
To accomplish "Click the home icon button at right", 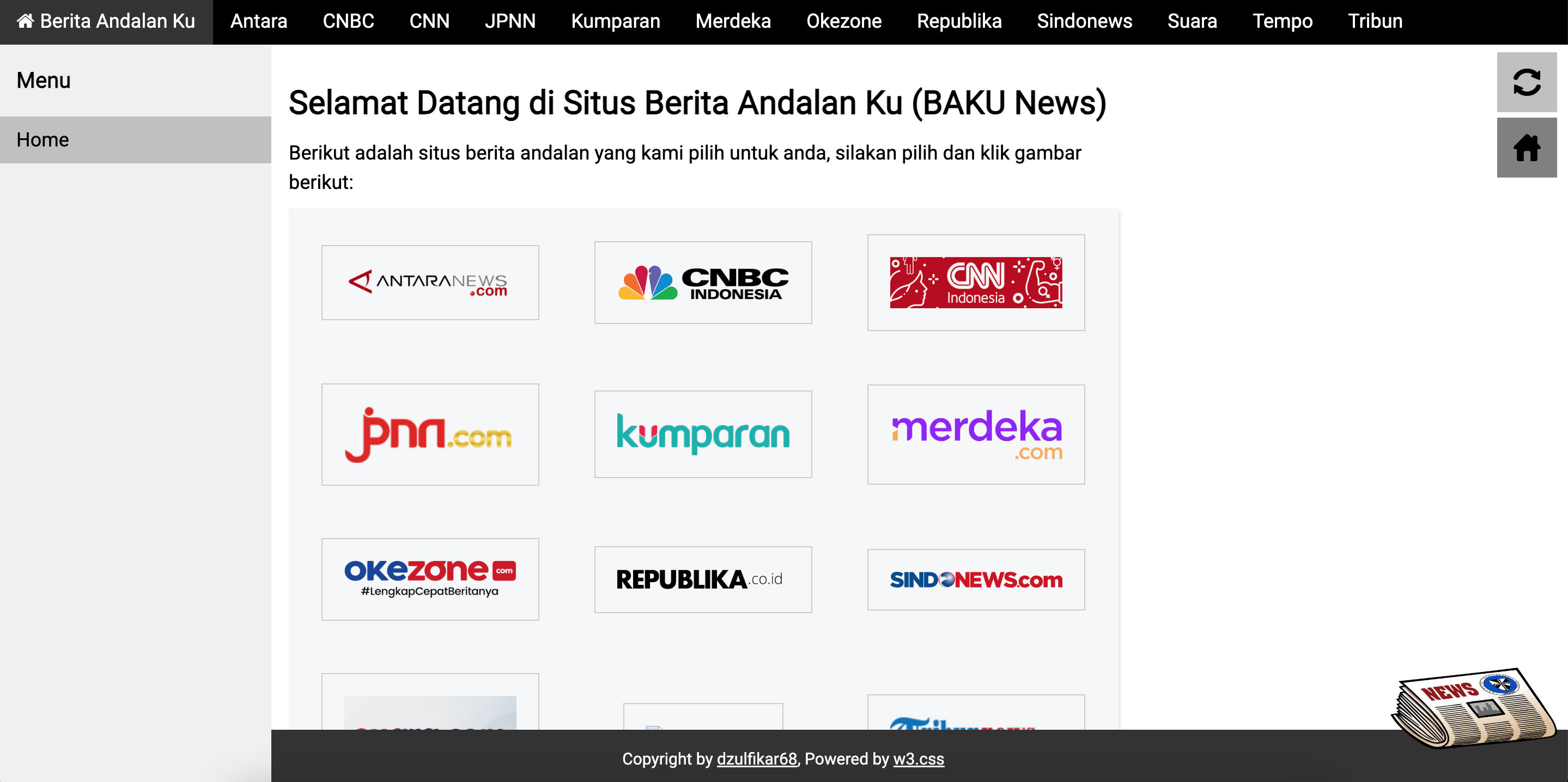I will pyautogui.click(x=1526, y=147).
